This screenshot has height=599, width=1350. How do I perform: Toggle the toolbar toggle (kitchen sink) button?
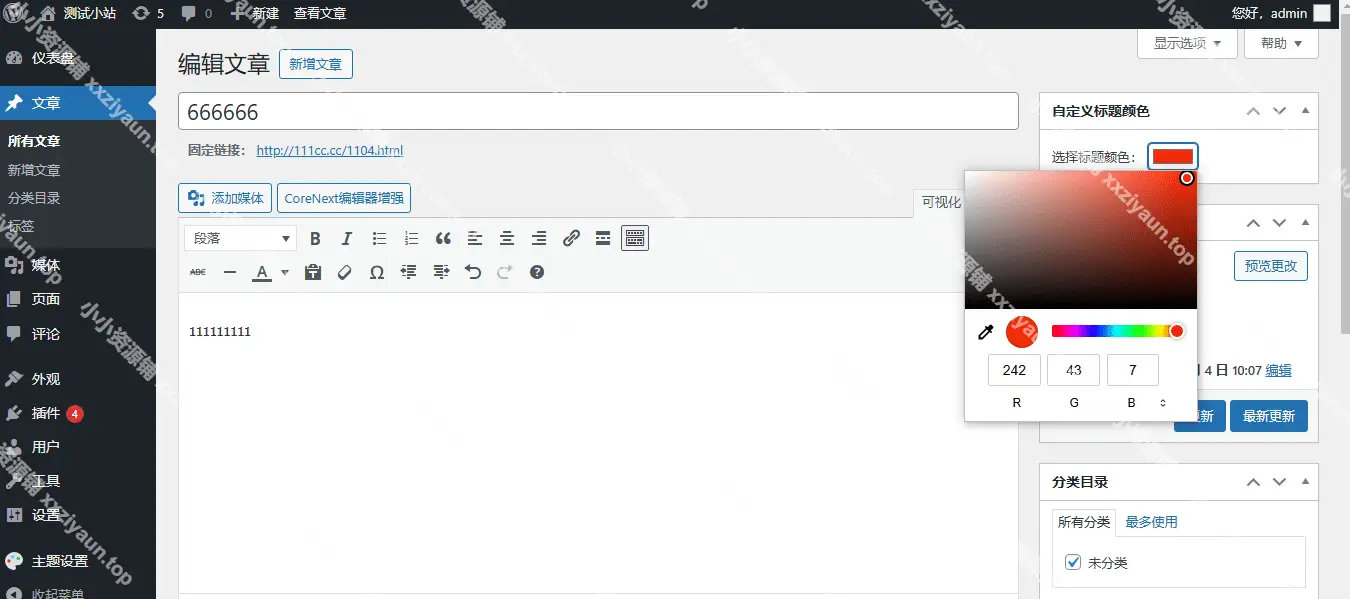pyautogui.click(x=635, y=238)
